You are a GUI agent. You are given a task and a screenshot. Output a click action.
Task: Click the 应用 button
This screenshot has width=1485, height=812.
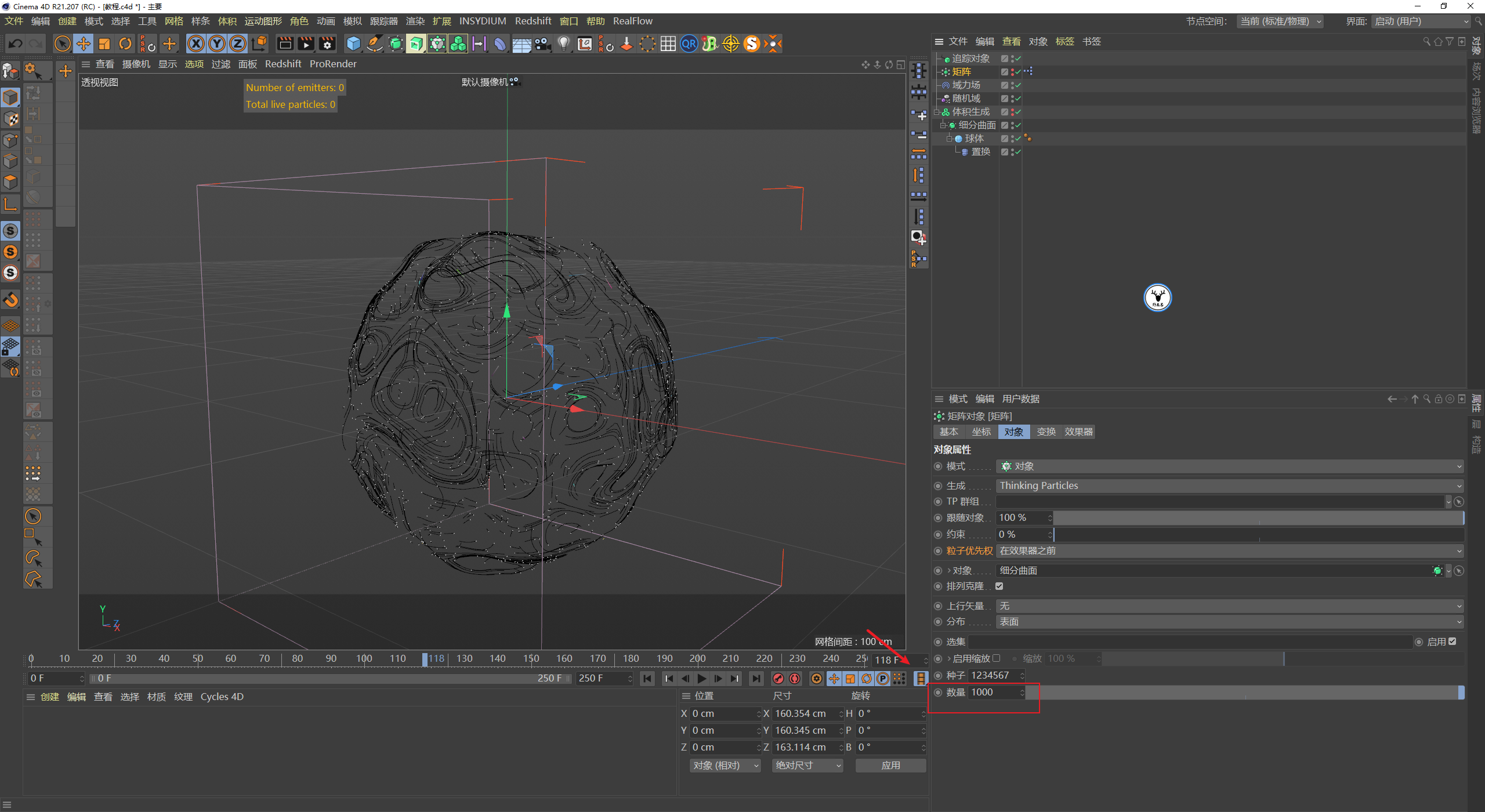(890, 766)
